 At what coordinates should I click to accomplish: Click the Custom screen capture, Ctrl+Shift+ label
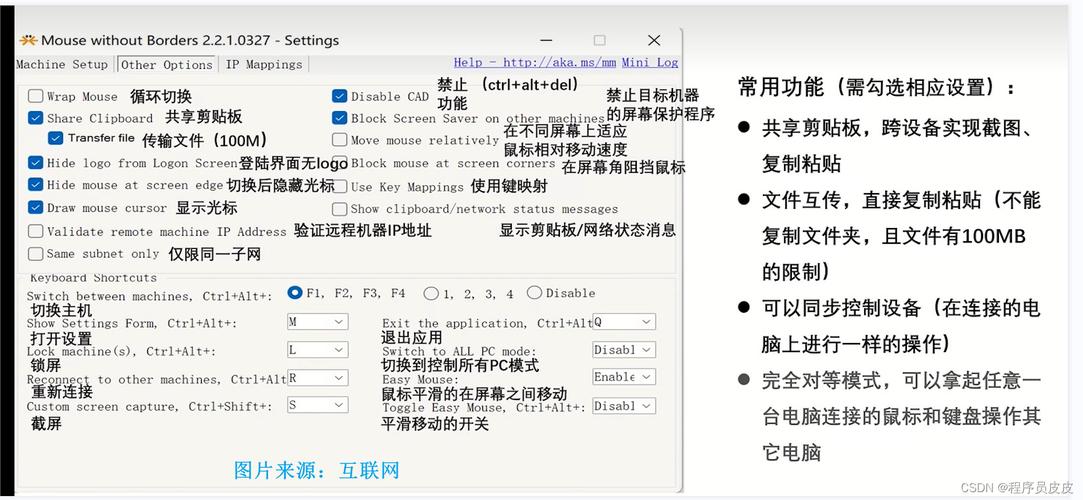click(149, 407)
